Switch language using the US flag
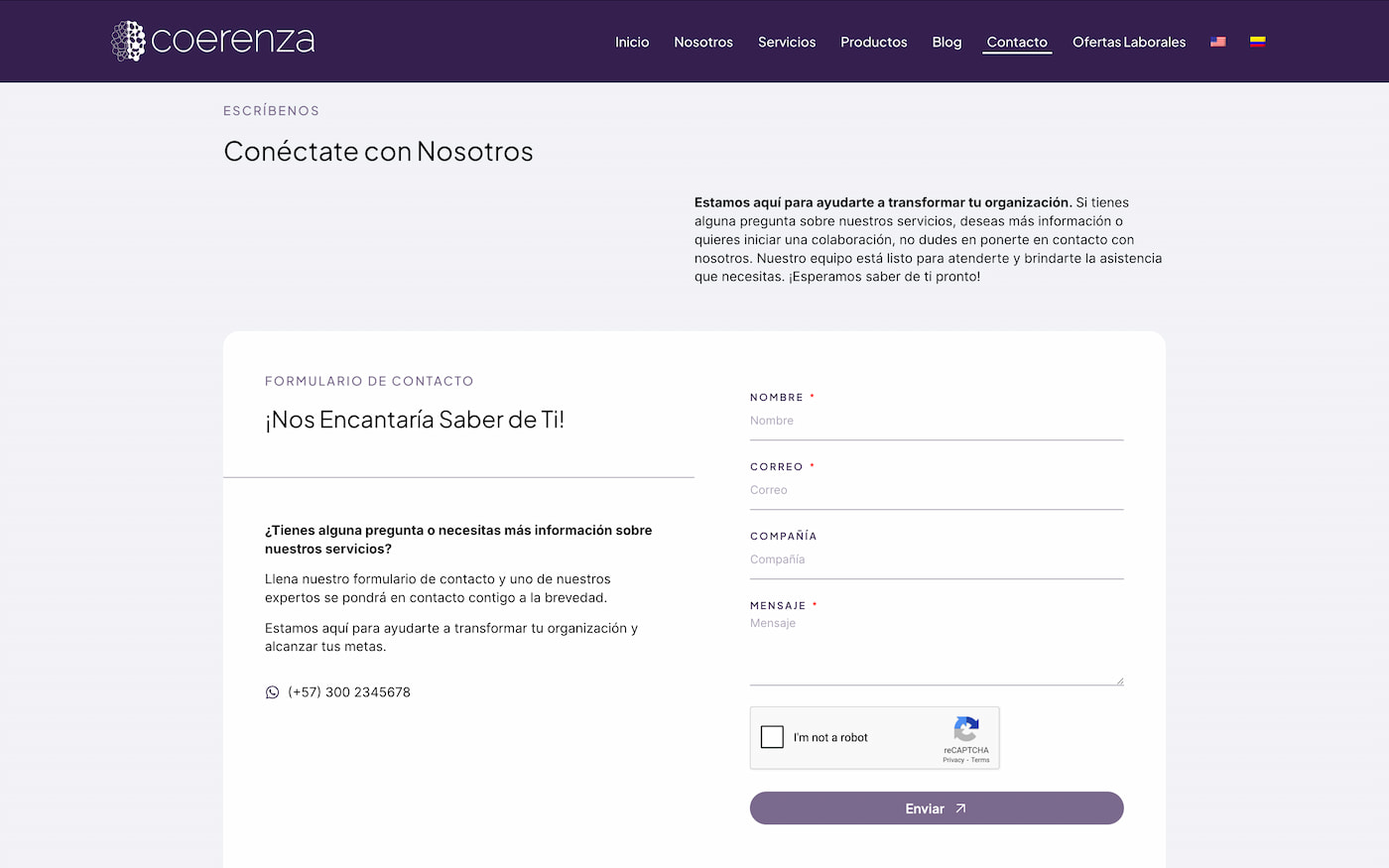 click(x=1218, y=42)
